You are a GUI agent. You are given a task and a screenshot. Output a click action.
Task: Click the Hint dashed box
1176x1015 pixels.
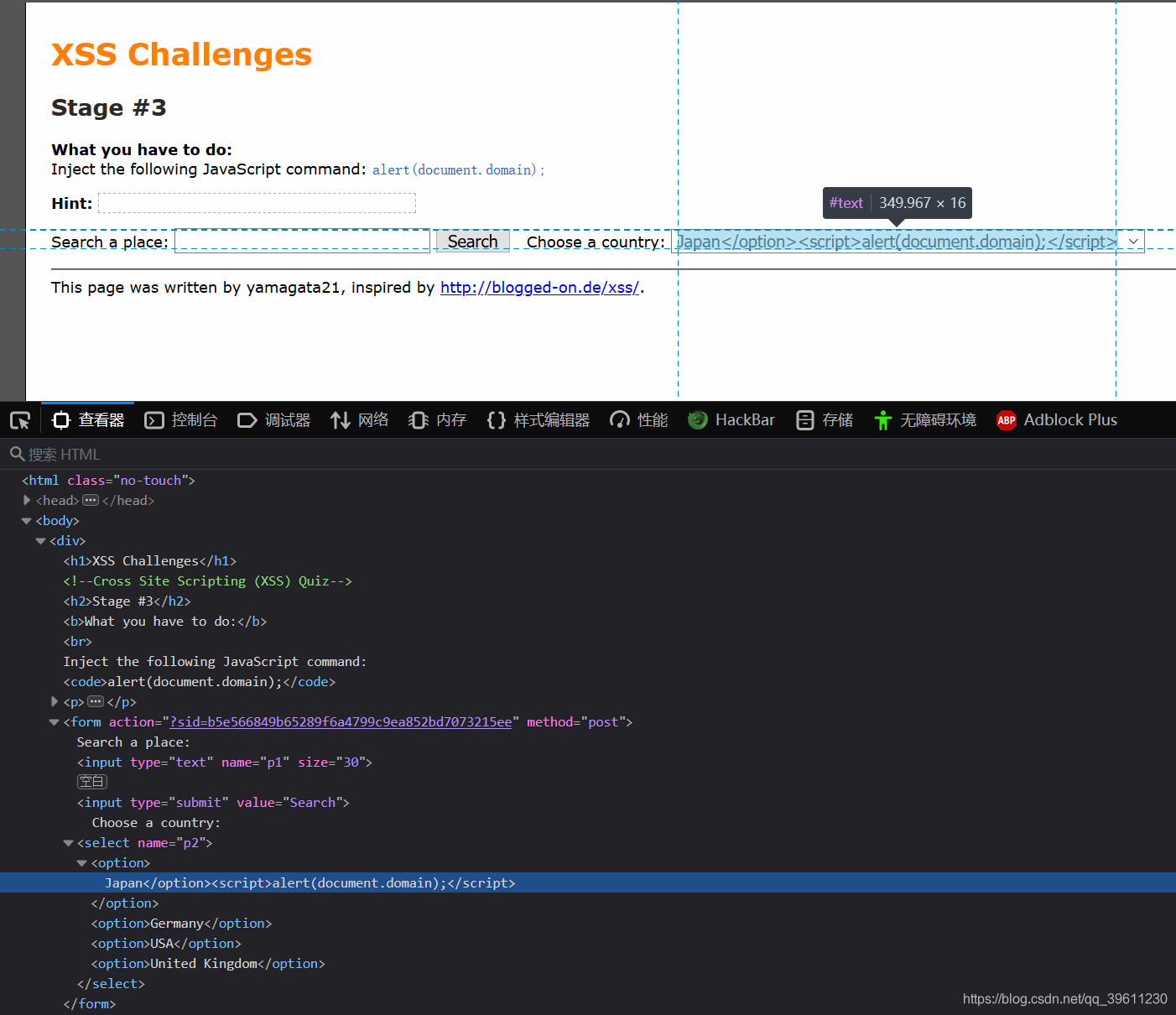tap(257, 203)
